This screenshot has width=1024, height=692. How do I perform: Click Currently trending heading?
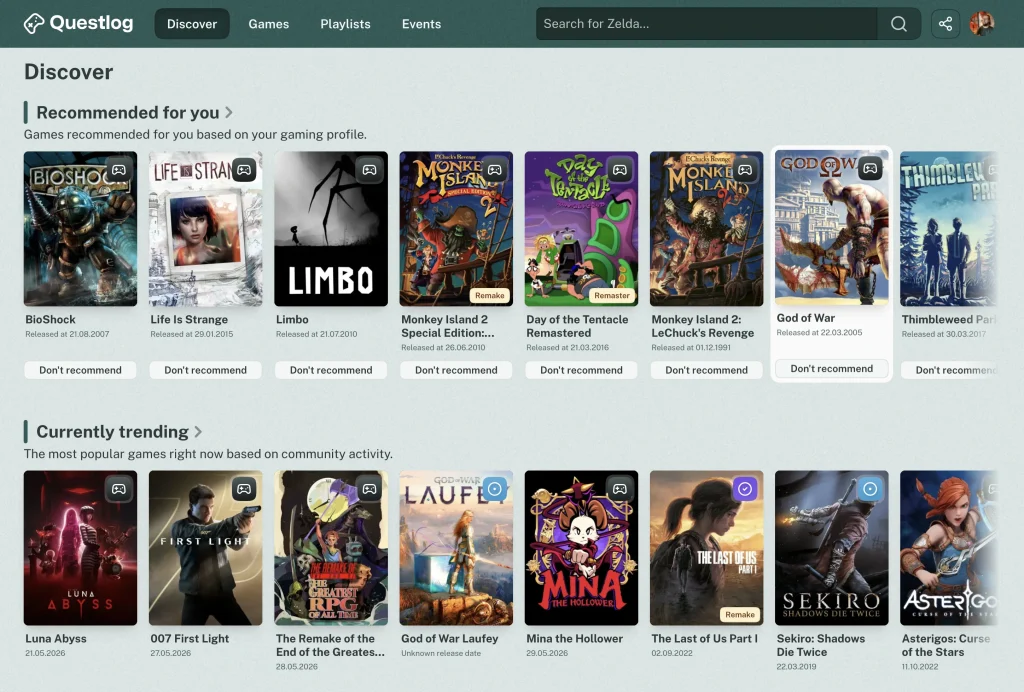coord(112,432)
